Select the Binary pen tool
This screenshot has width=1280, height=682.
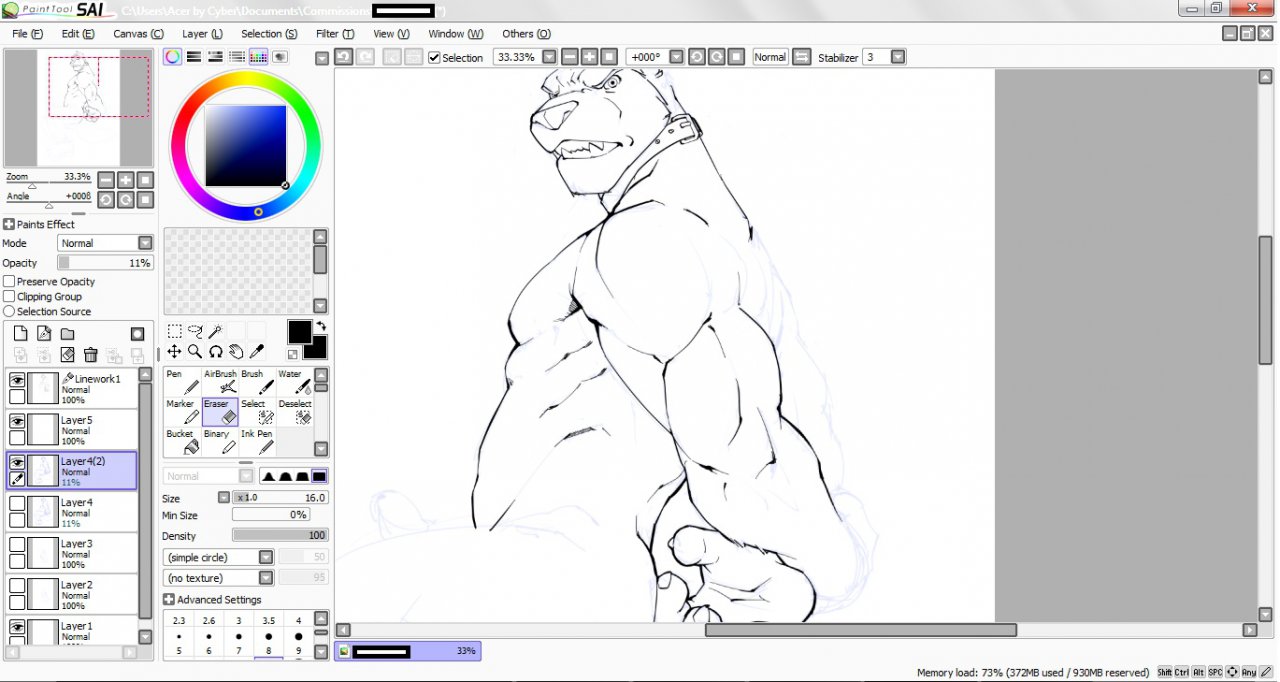point(220,442)
